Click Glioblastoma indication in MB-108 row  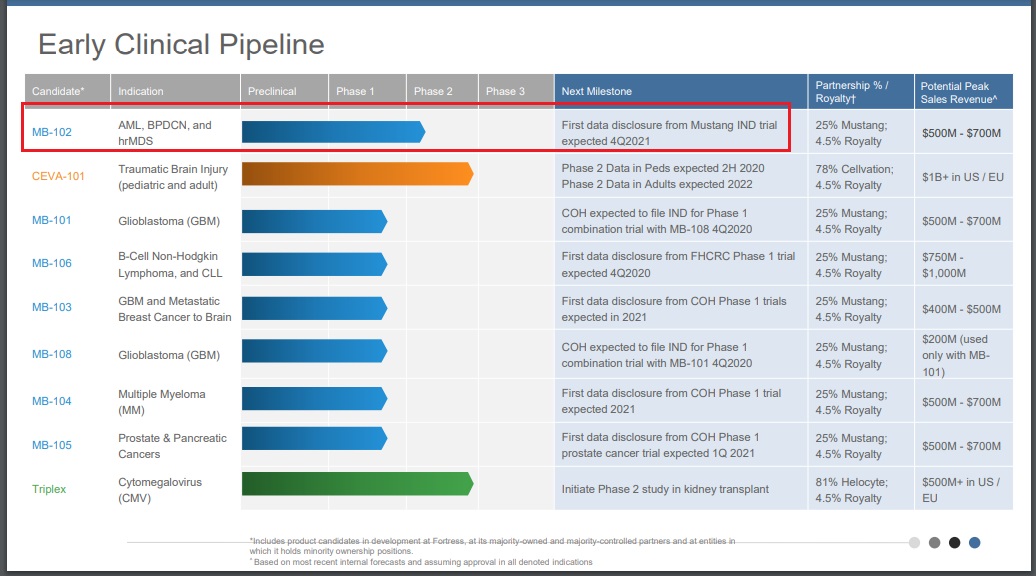coord(169,355)
